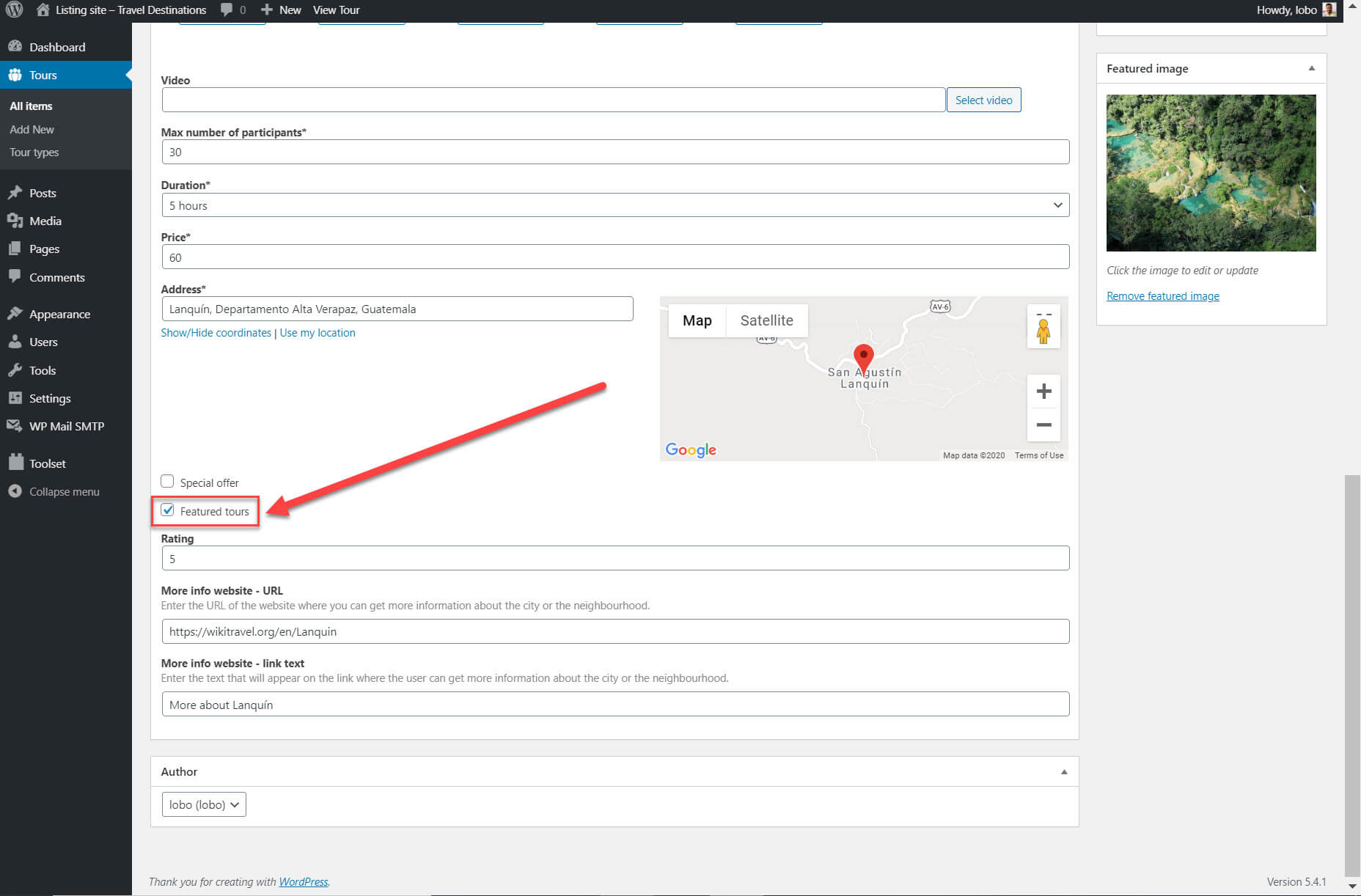Click the Users person icon

coord(15,342)
